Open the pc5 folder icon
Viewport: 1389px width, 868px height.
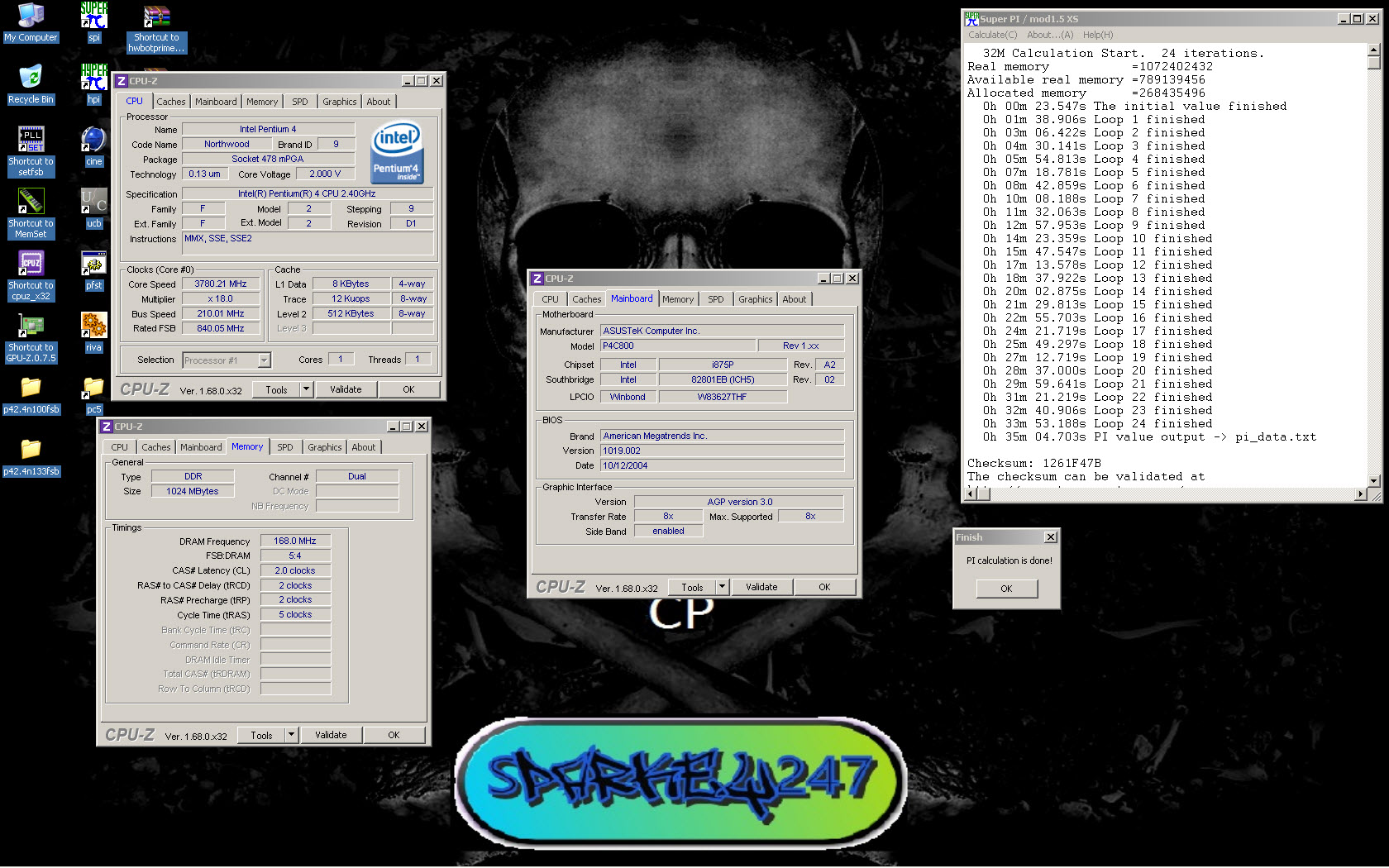click(93, 394)
